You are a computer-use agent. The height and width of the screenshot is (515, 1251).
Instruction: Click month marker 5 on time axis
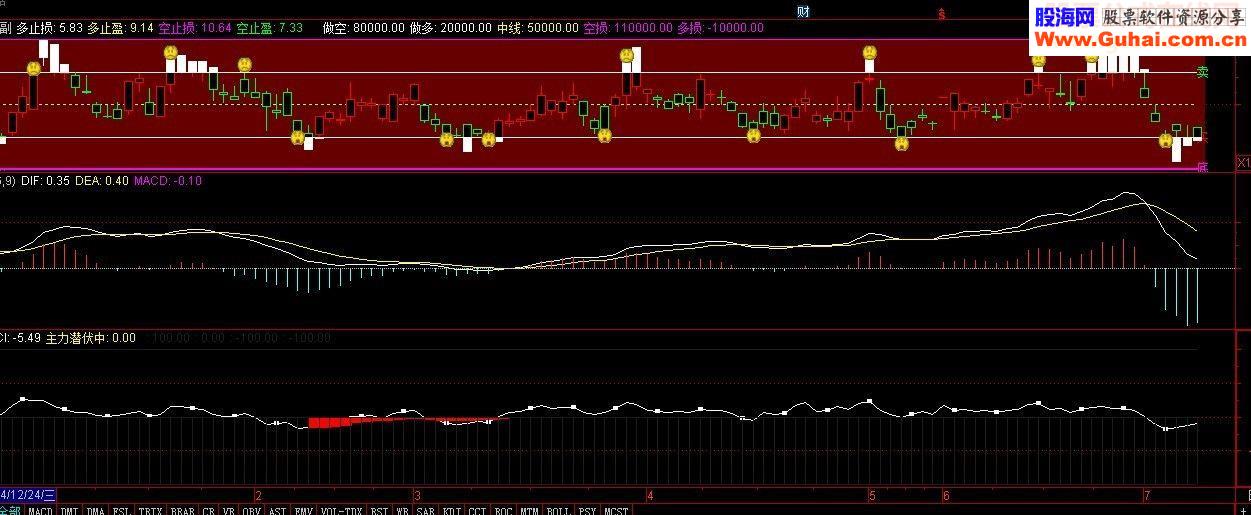(872, 495)
